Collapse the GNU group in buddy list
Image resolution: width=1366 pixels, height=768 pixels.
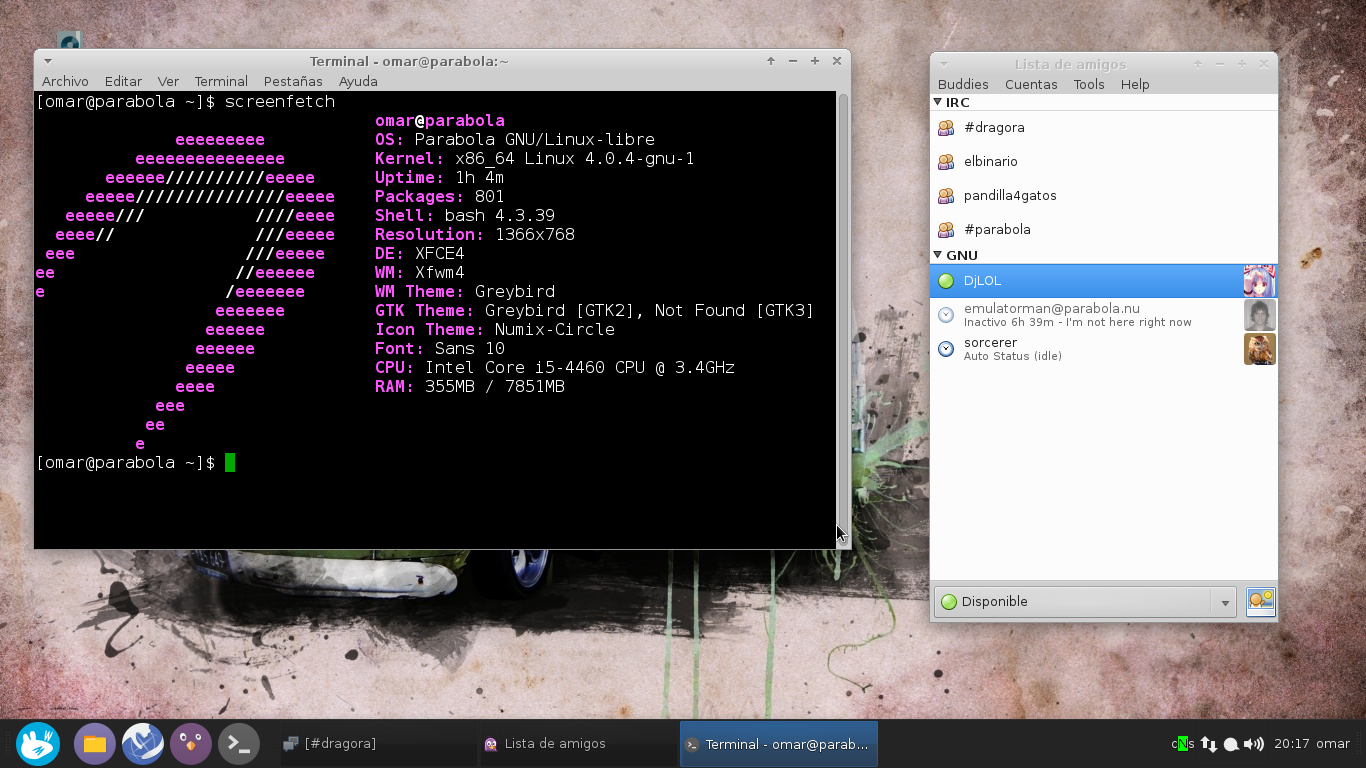point(938,255)
